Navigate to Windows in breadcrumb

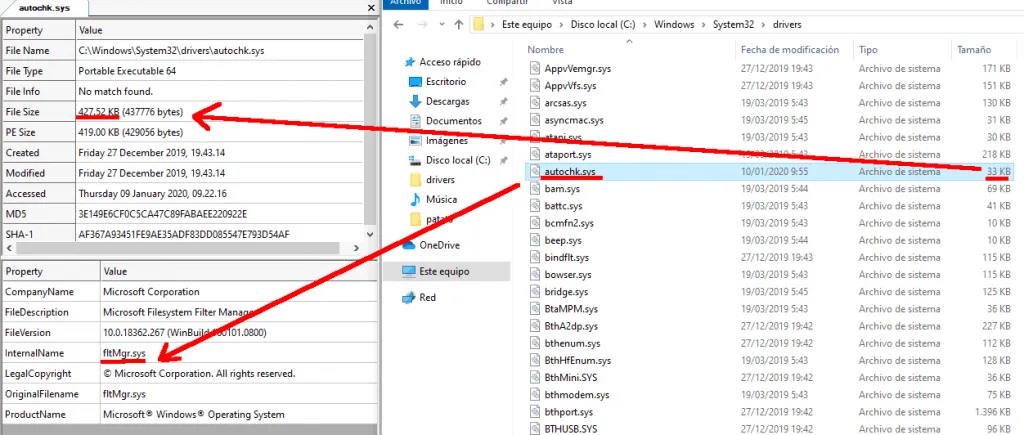point(674,25)
